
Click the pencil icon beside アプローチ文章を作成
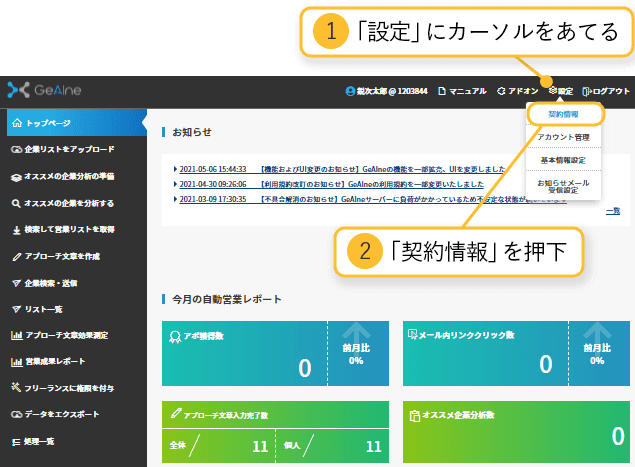coord(17,256)
